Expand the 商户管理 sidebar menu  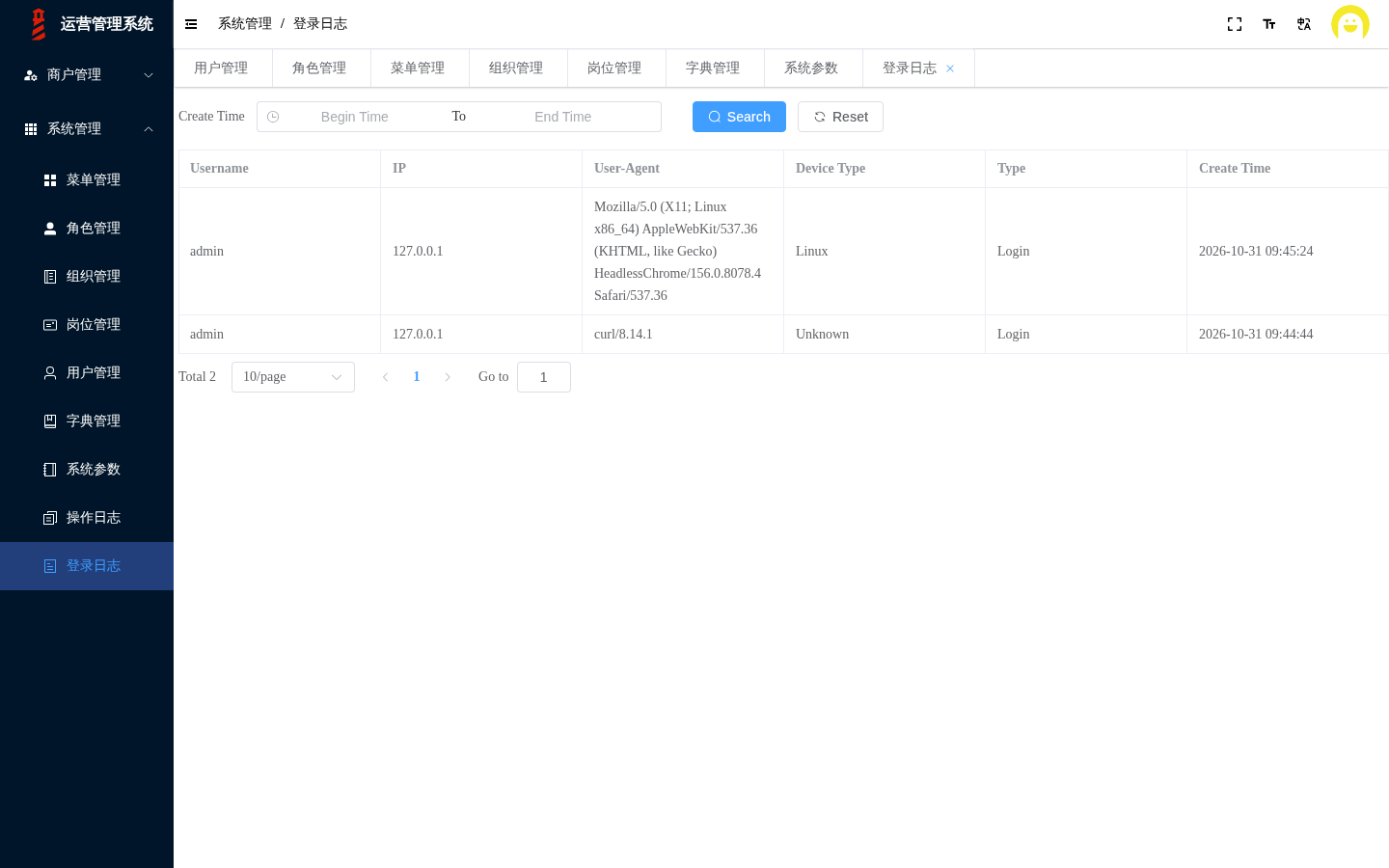click(87, 75)
